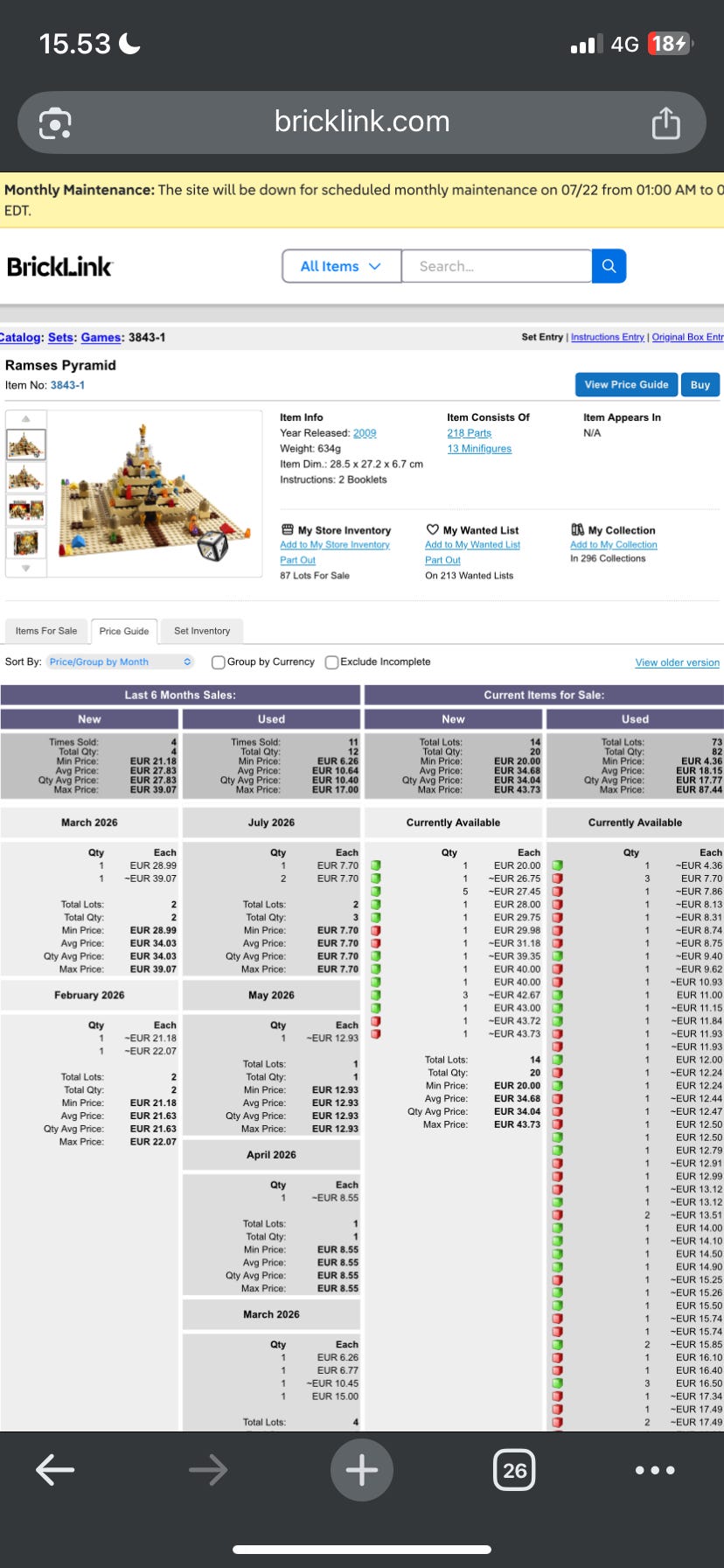Click the red box icon beside the ~EUR 31.18 row
Screen dimensions: 724x1568
[376, 943]
